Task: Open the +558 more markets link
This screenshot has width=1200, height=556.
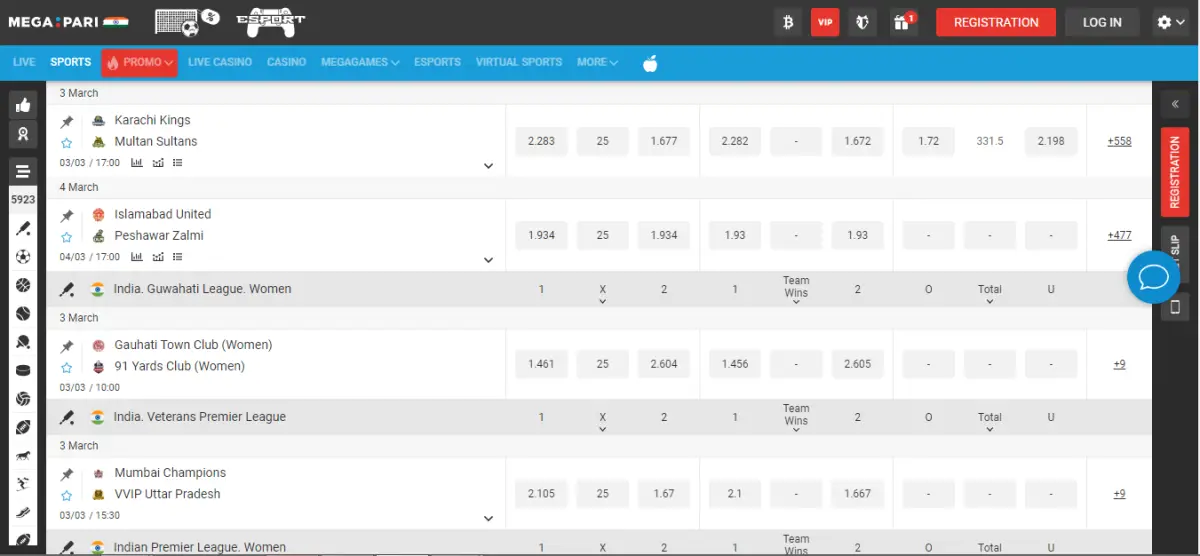Action: 1119,141
